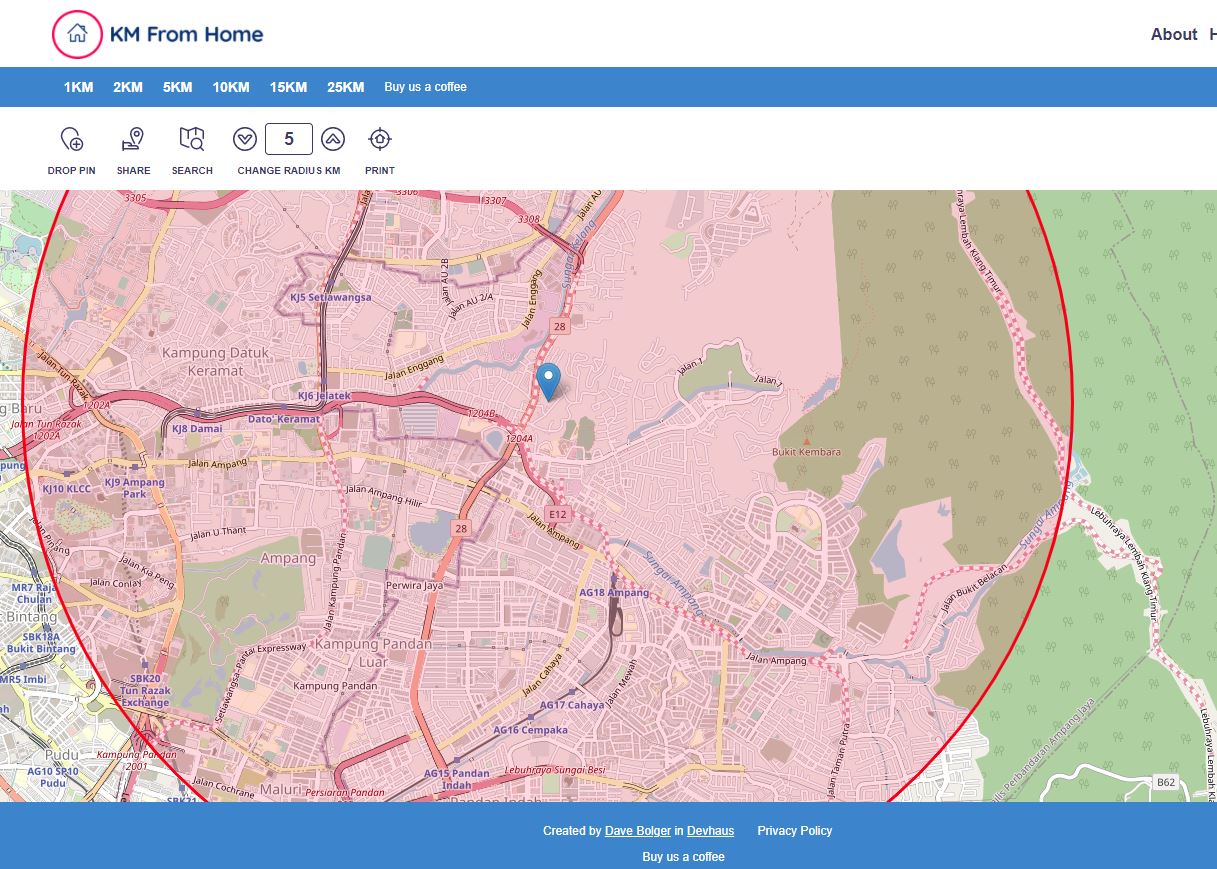Click the Dato' Keramat station label
This screenshot has height=869, width=1217.
click(284, 419)
